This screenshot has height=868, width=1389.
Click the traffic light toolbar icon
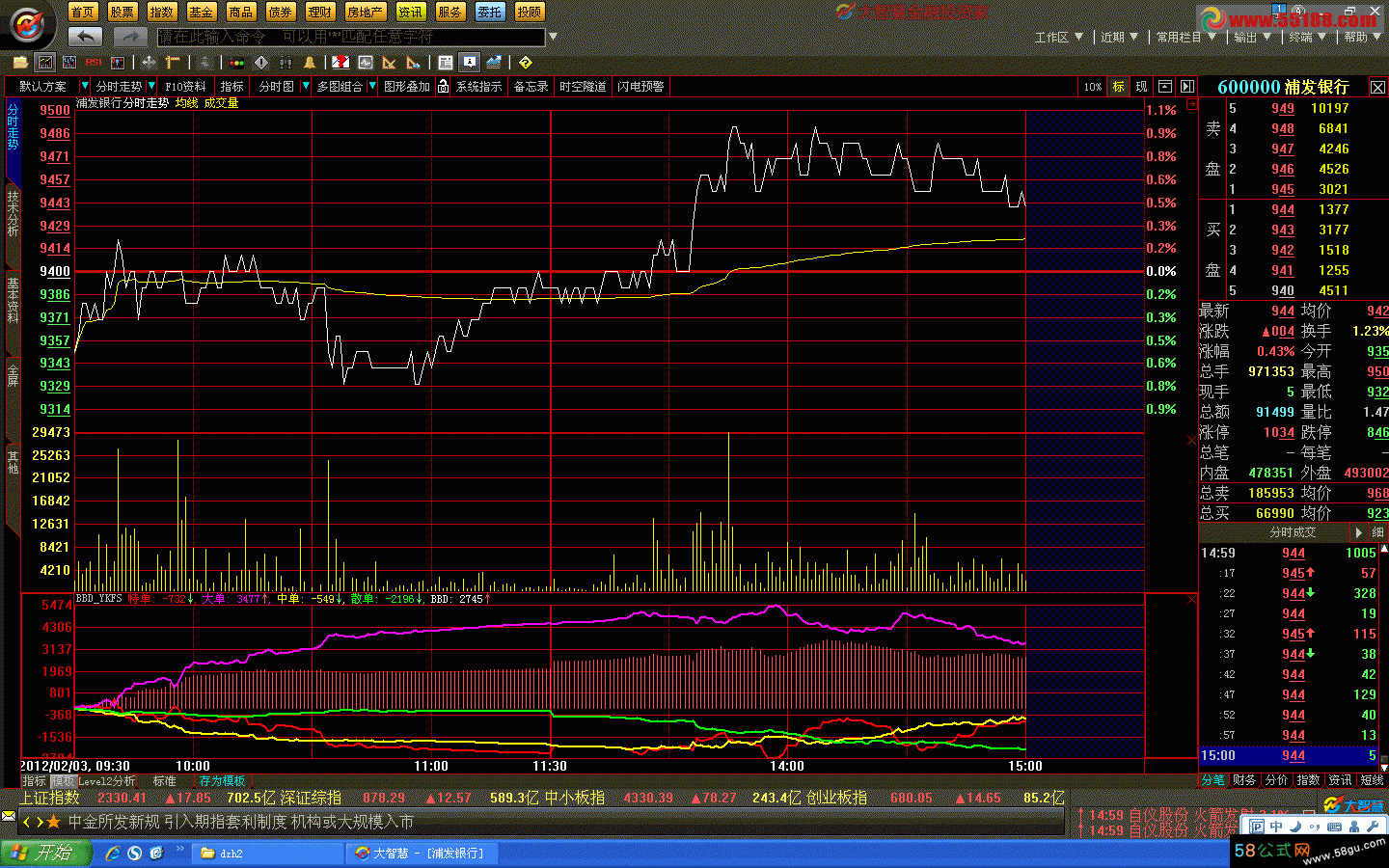[x=236, y=63]
